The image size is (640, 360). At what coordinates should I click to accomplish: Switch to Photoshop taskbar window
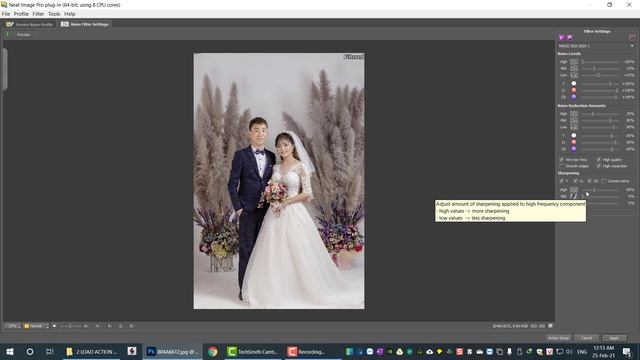click(x=172, y=351)
